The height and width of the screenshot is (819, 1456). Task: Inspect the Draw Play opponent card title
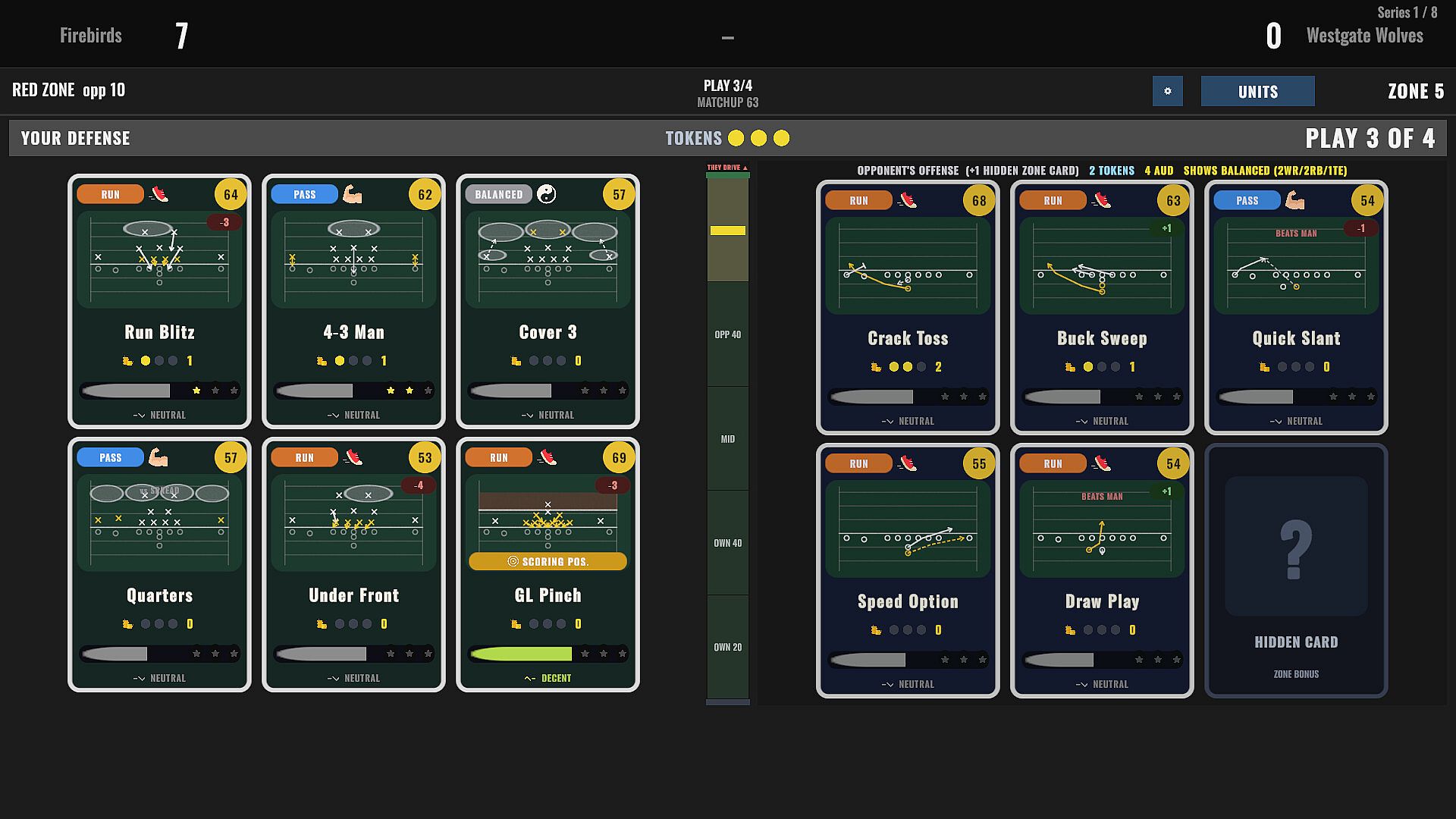[1102, 601]
